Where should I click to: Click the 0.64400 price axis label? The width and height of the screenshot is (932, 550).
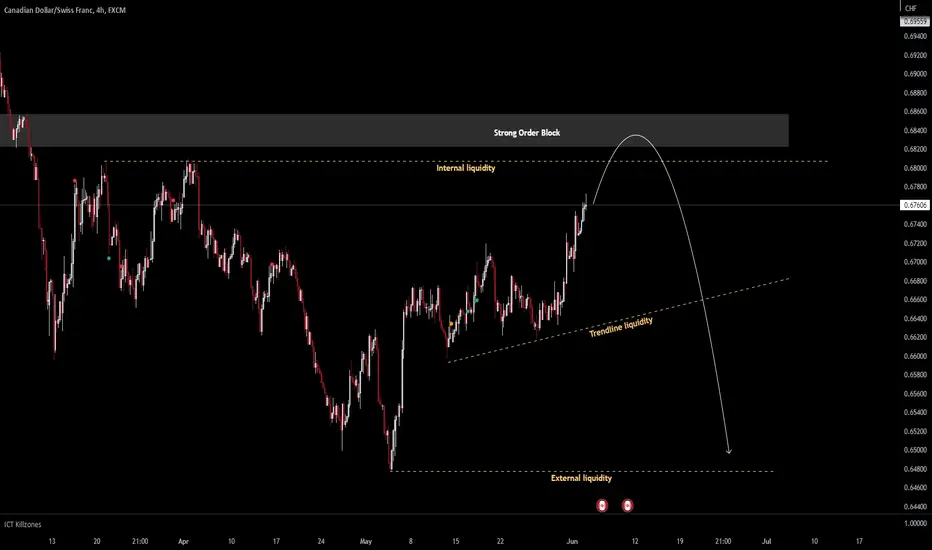915,507
